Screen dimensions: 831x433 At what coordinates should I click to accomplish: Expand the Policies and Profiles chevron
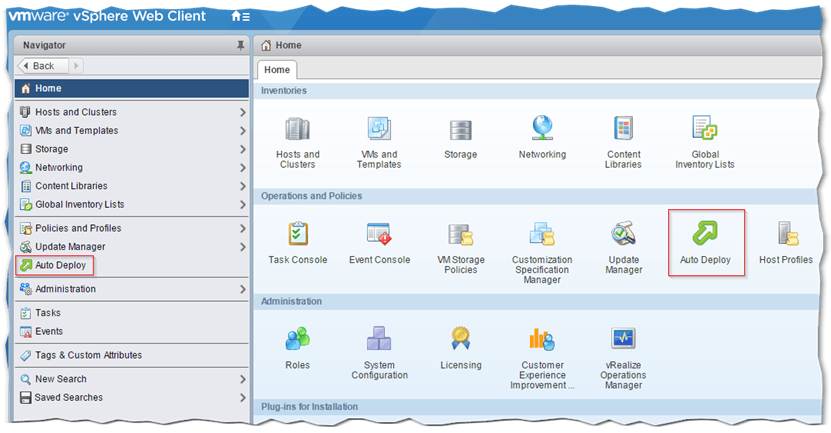tap(242, 228)
